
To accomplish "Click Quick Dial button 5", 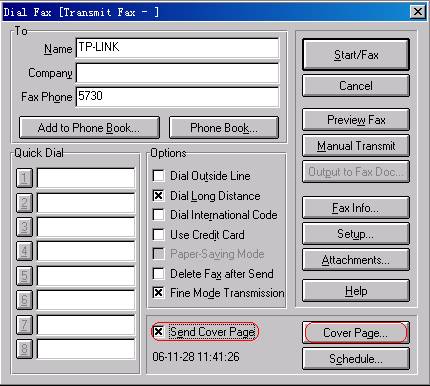I will pyautogui.click(x=24, y=275).
